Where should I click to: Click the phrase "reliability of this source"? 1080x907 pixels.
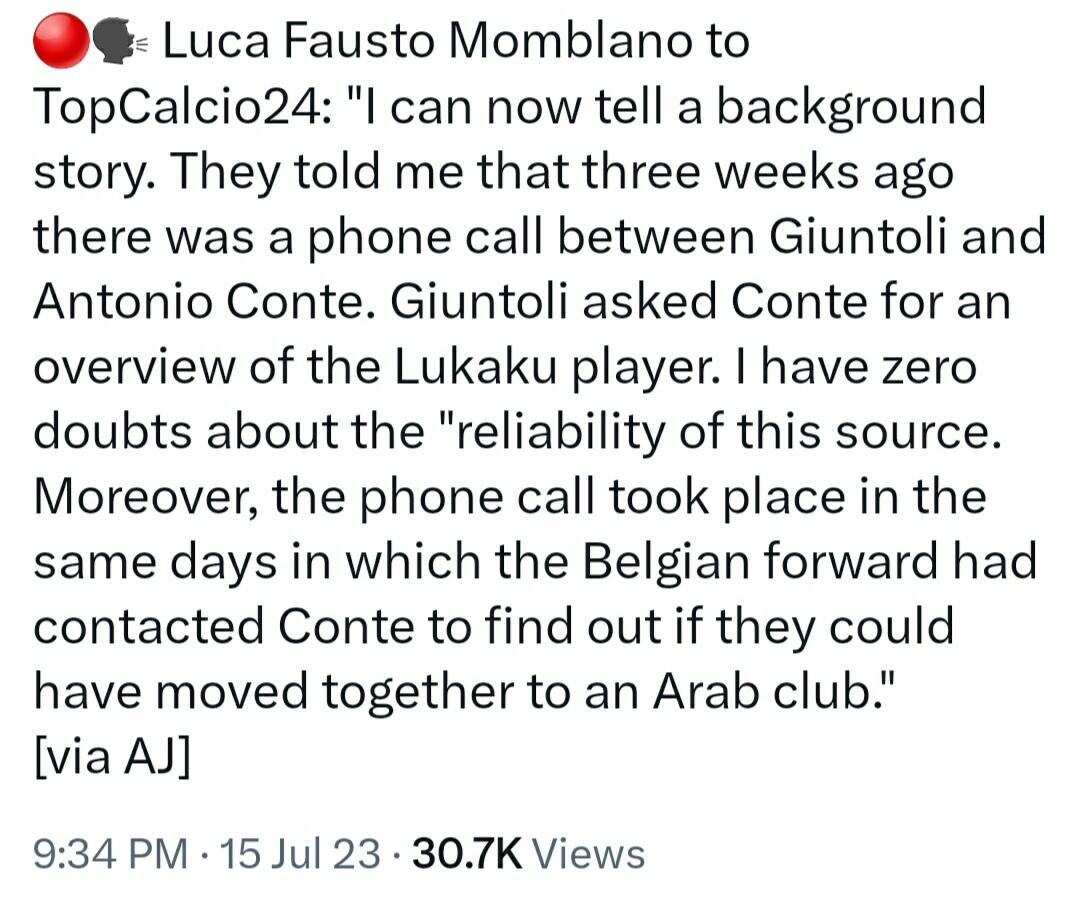coord(712,433)
